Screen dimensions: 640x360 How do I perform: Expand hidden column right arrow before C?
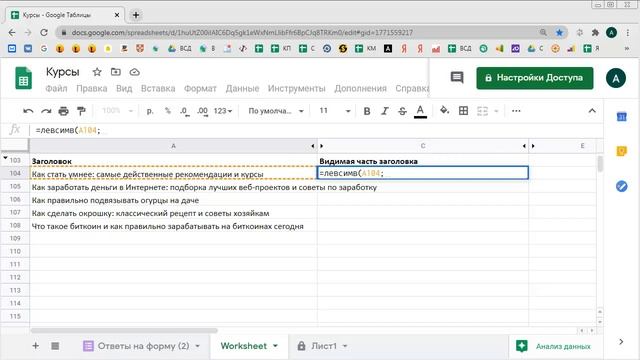[x=322, y=146]
